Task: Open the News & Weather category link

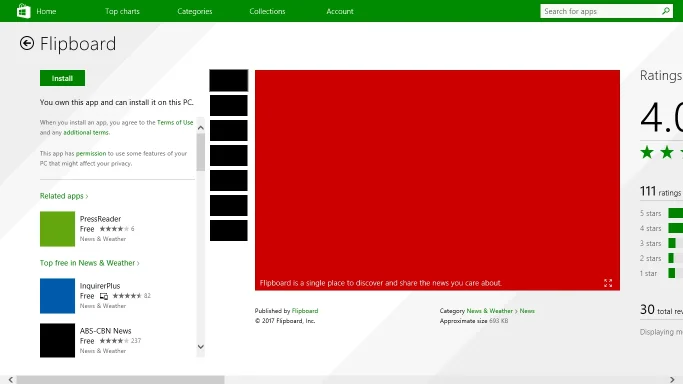Action: (490, 311)
